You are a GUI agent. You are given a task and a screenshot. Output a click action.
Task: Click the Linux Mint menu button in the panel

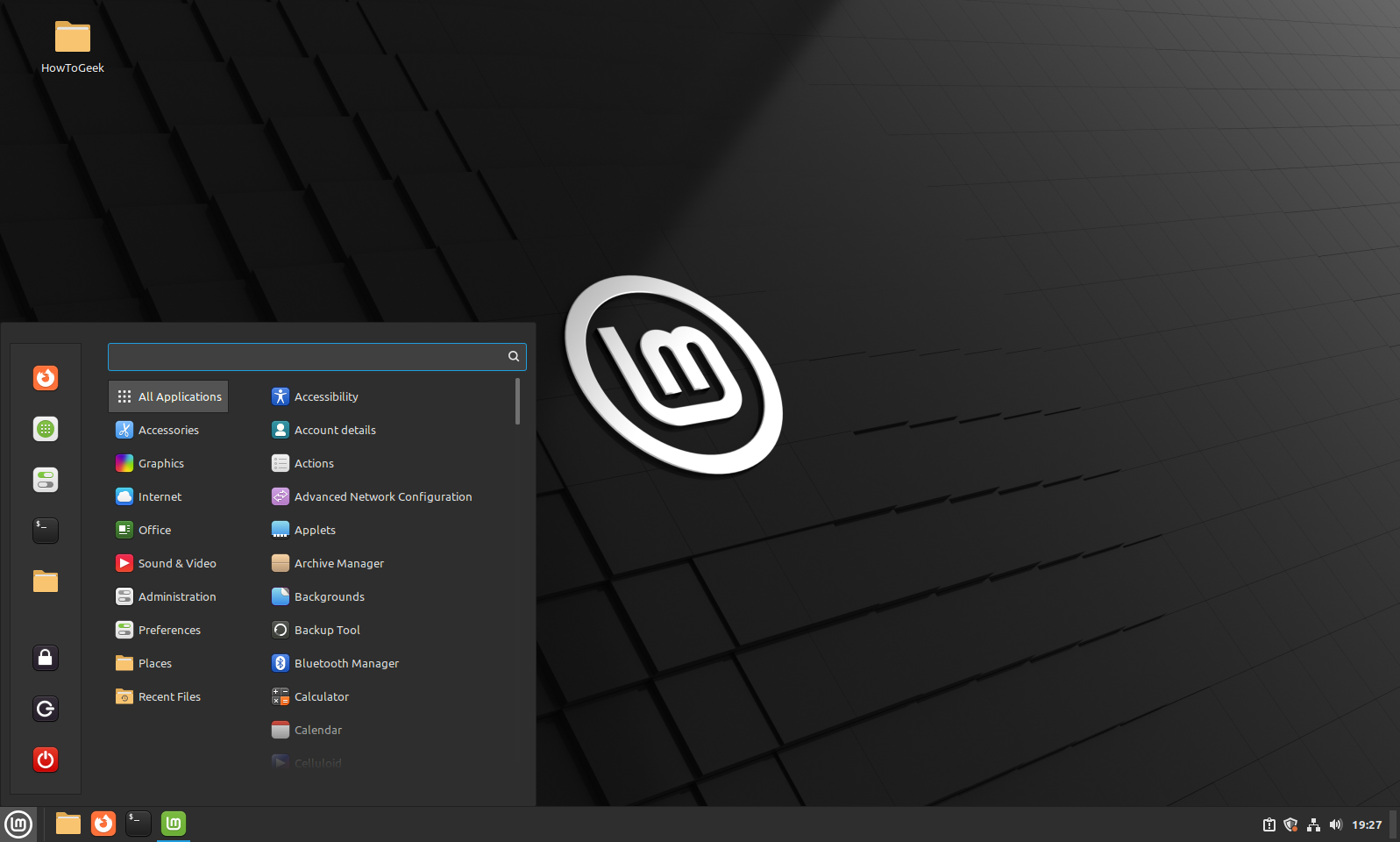click(18, 824)
